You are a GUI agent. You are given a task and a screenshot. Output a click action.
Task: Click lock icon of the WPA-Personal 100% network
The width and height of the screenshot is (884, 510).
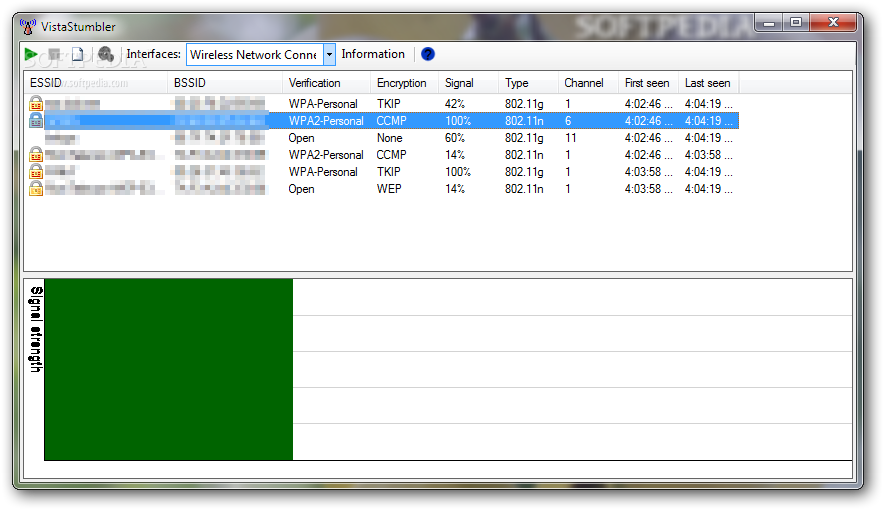pyautogui.click(x=36, y=171)
